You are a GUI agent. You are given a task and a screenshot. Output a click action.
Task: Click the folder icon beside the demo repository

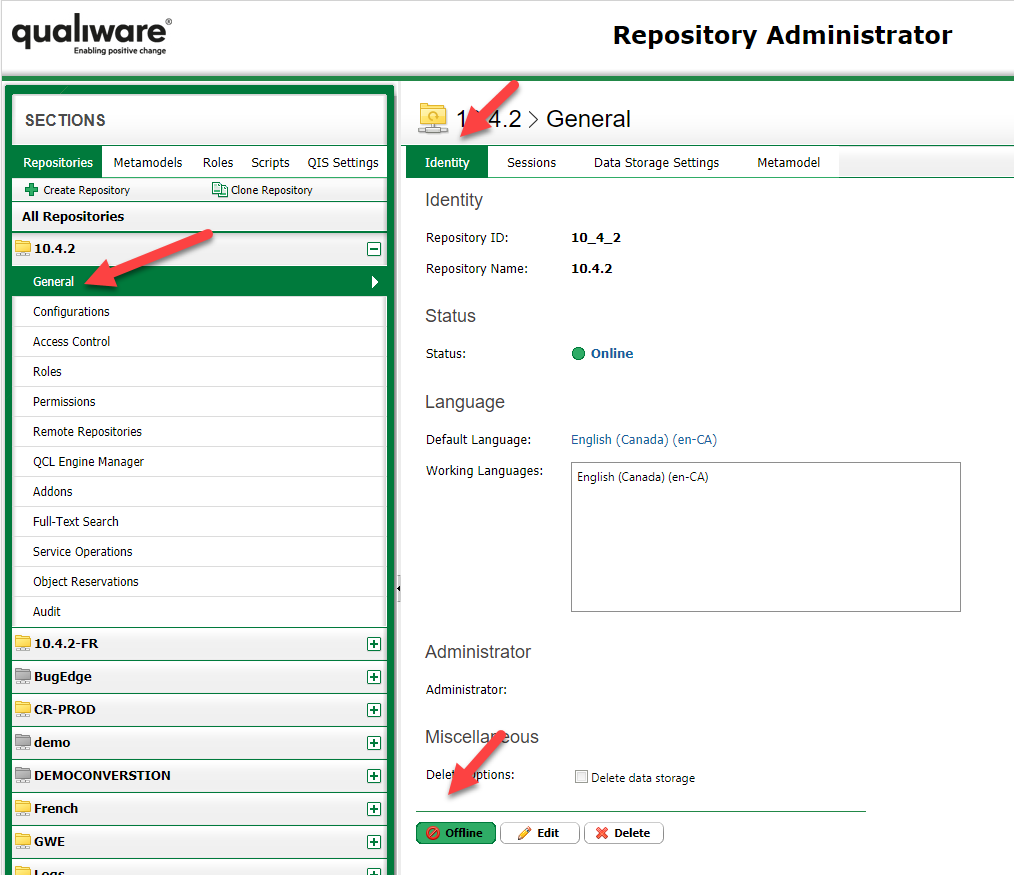[x=24, y=743]
